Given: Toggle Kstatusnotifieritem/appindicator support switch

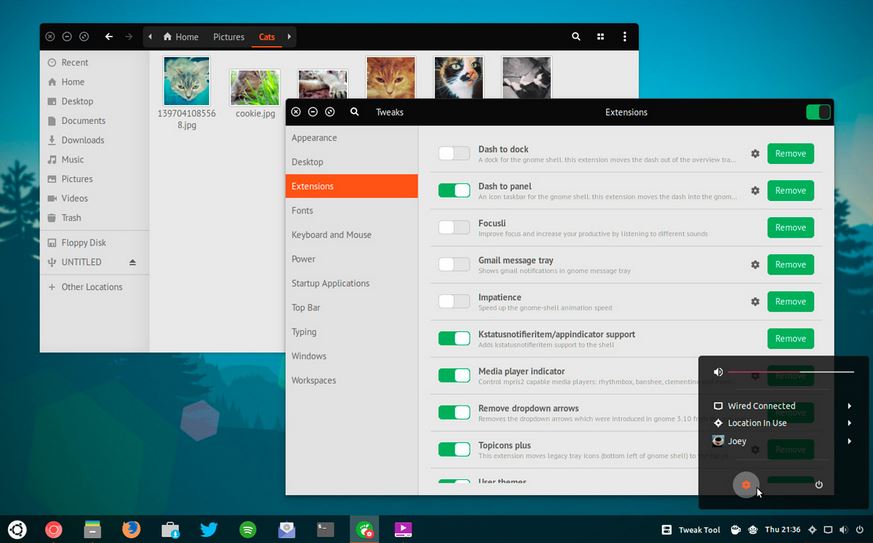Looking at the screenshot, I should pos(454,338).
